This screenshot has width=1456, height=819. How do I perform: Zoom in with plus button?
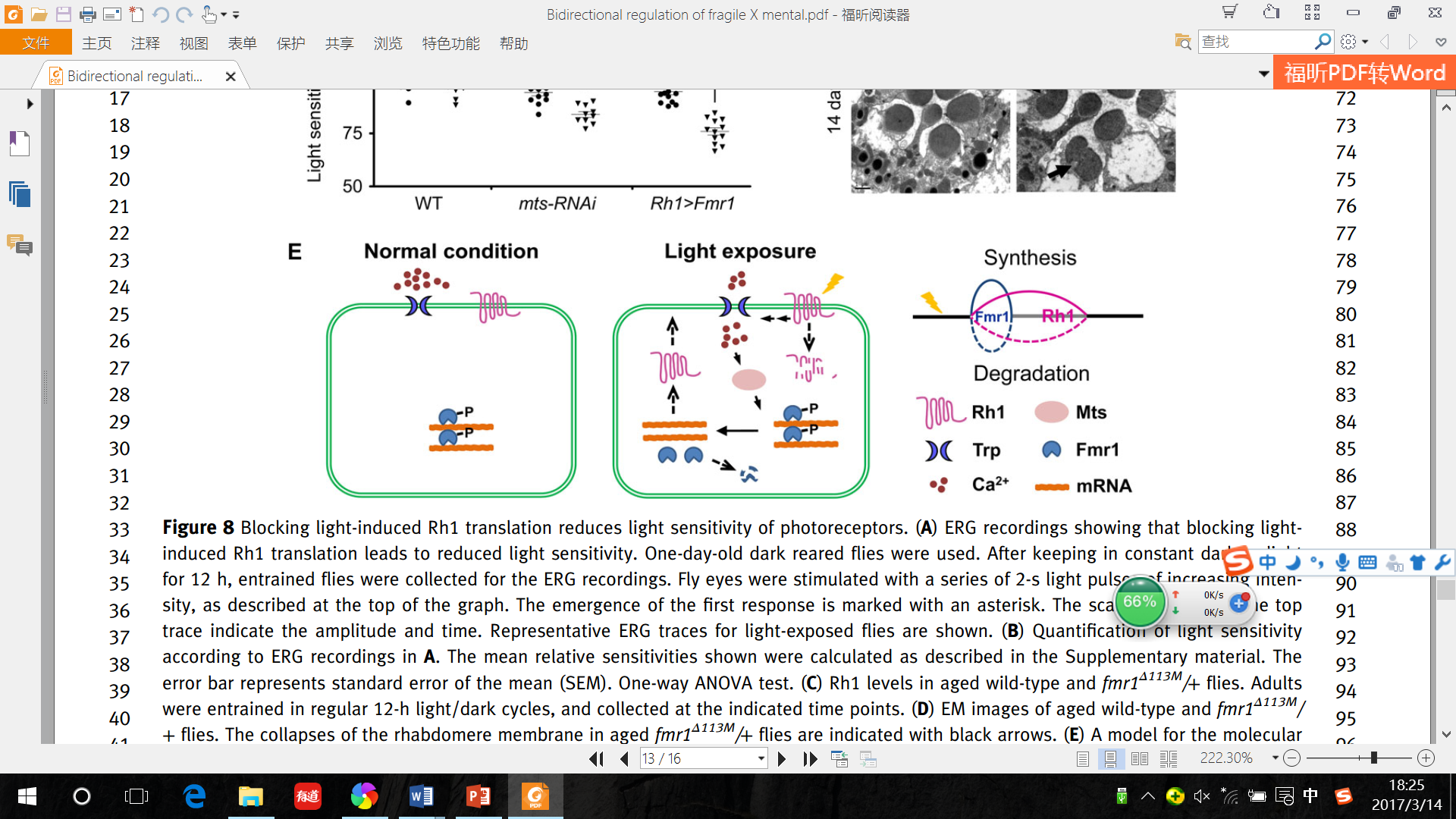pos(1426,758)
